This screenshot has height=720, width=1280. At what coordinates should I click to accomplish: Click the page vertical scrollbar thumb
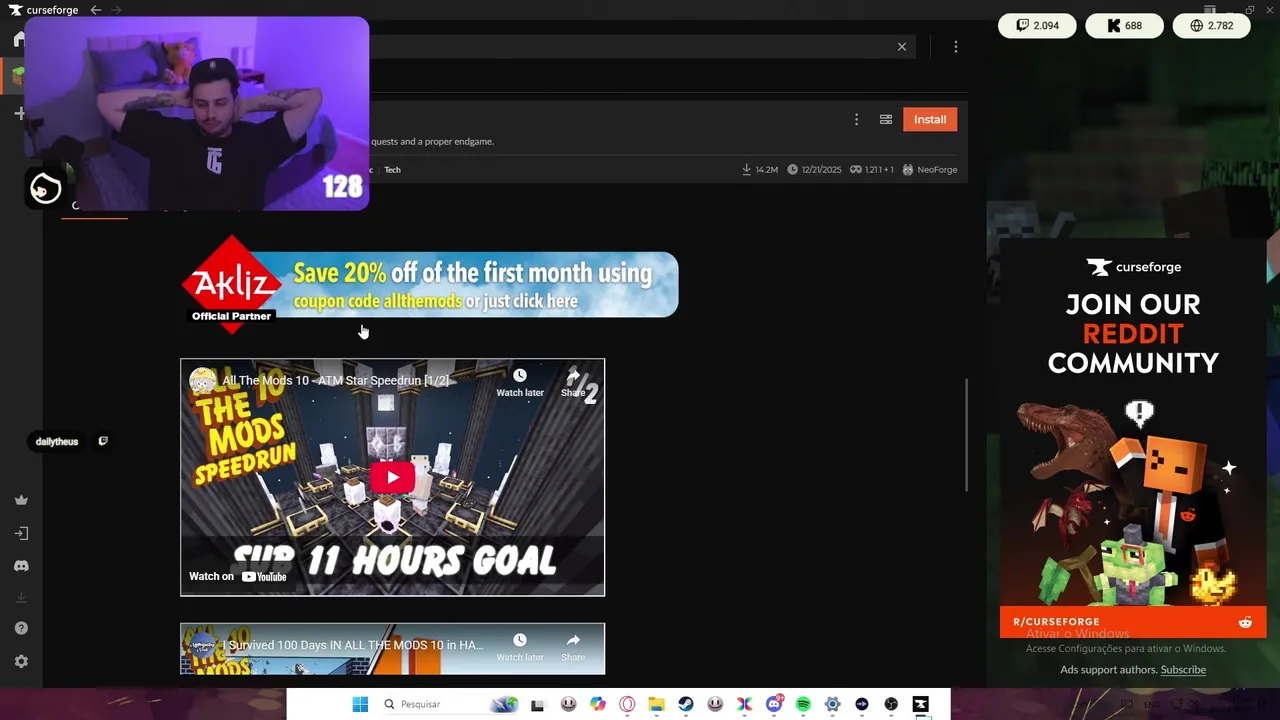966,435
